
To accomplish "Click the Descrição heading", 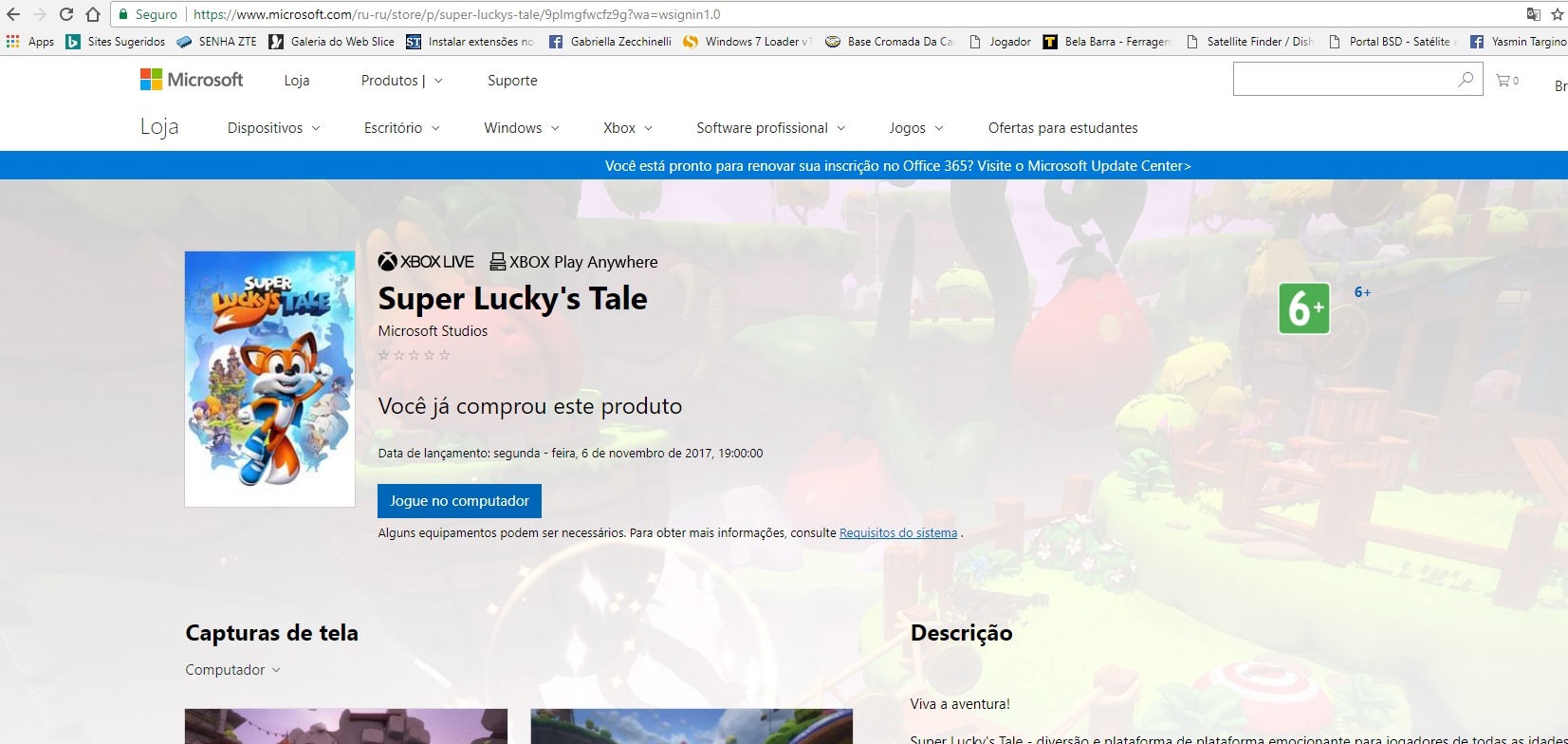I will coord(961,633).
